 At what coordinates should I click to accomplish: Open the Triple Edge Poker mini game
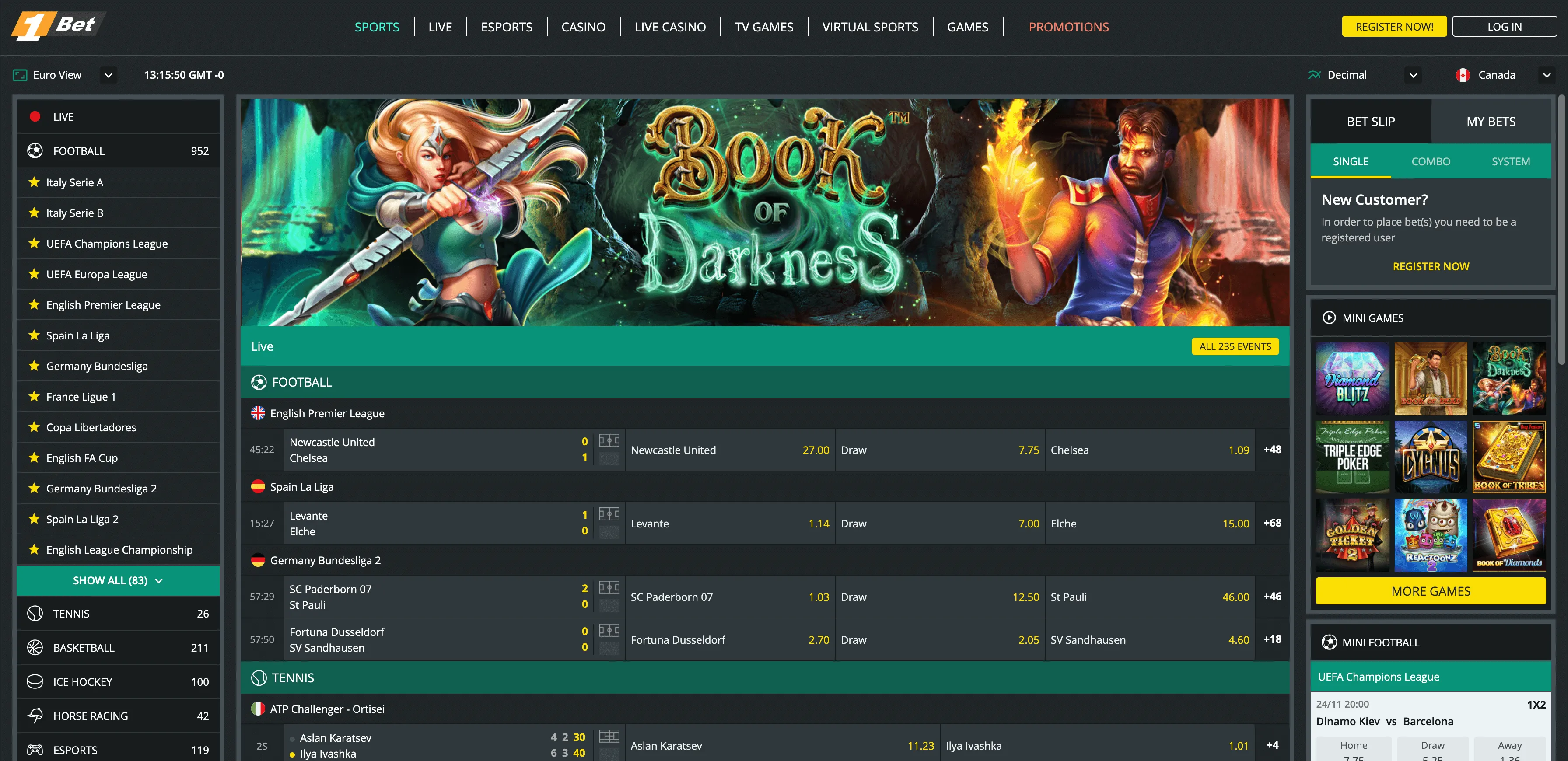tap(1352, 457)
